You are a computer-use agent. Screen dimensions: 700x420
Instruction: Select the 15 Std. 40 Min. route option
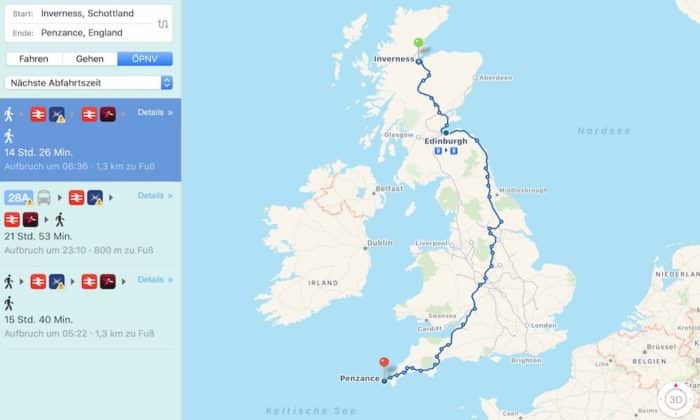click(91, 307)
